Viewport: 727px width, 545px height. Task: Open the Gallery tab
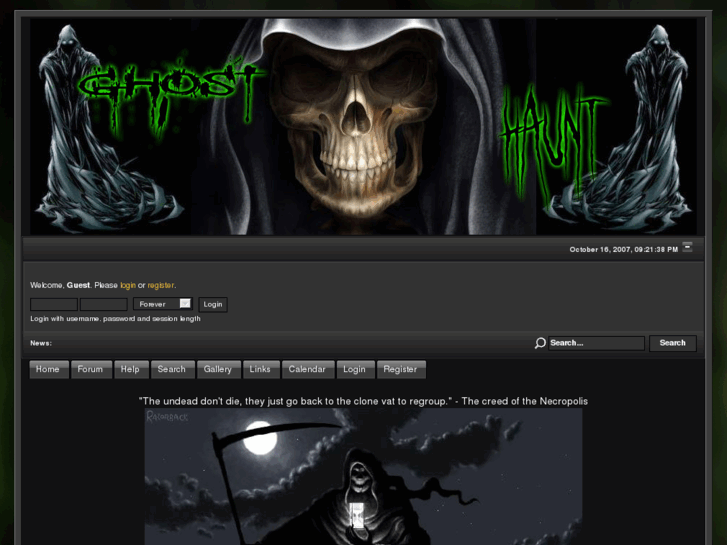click(219, 370)
